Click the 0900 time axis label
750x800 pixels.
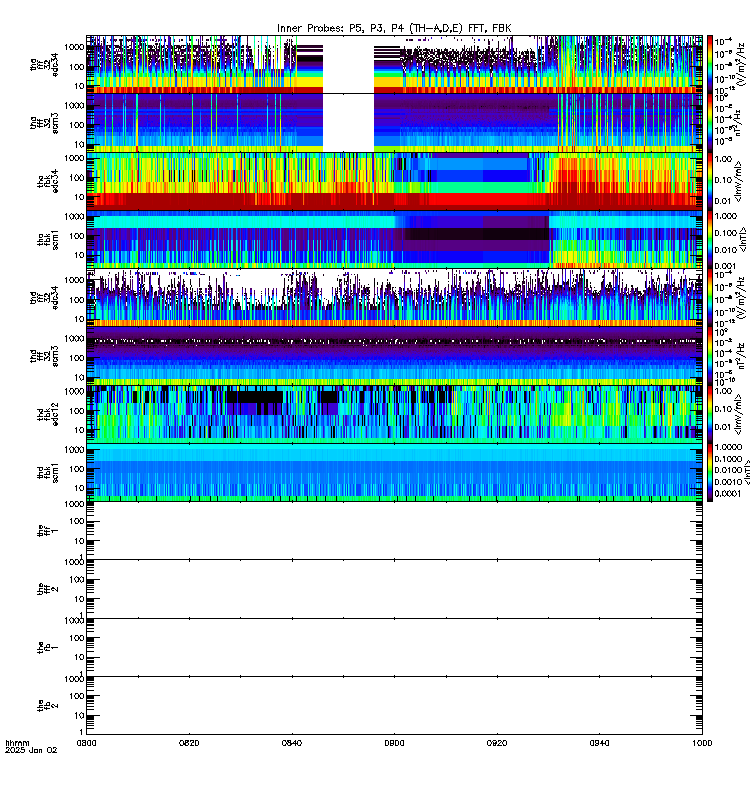[394, 743]
